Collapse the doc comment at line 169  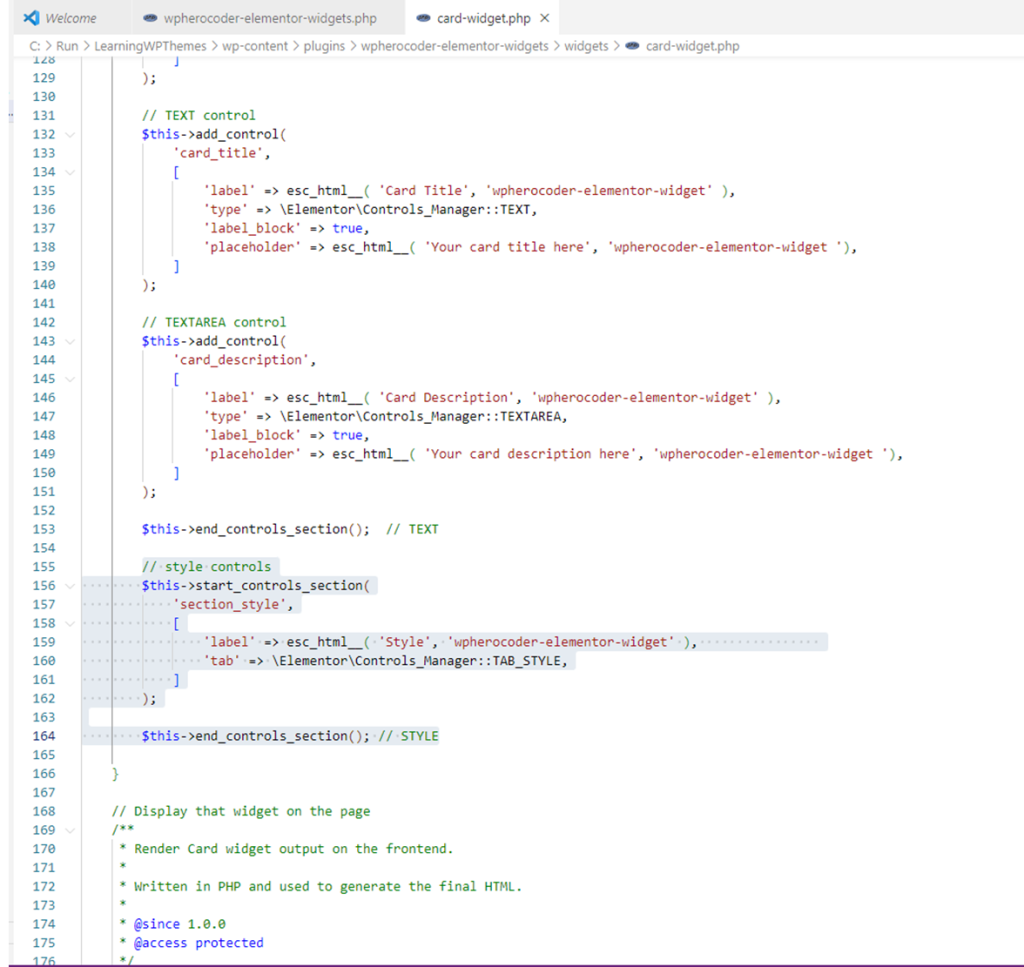pos(70,830)
